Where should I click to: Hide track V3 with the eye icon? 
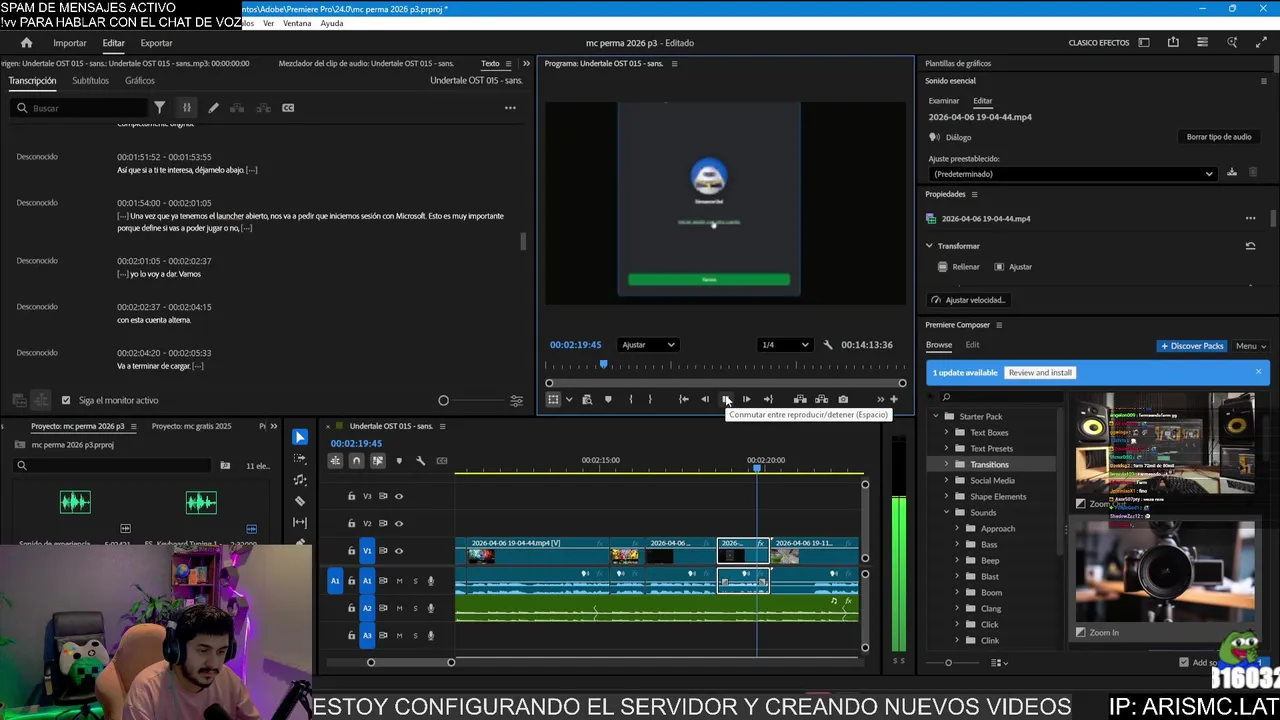coord(399,496)
